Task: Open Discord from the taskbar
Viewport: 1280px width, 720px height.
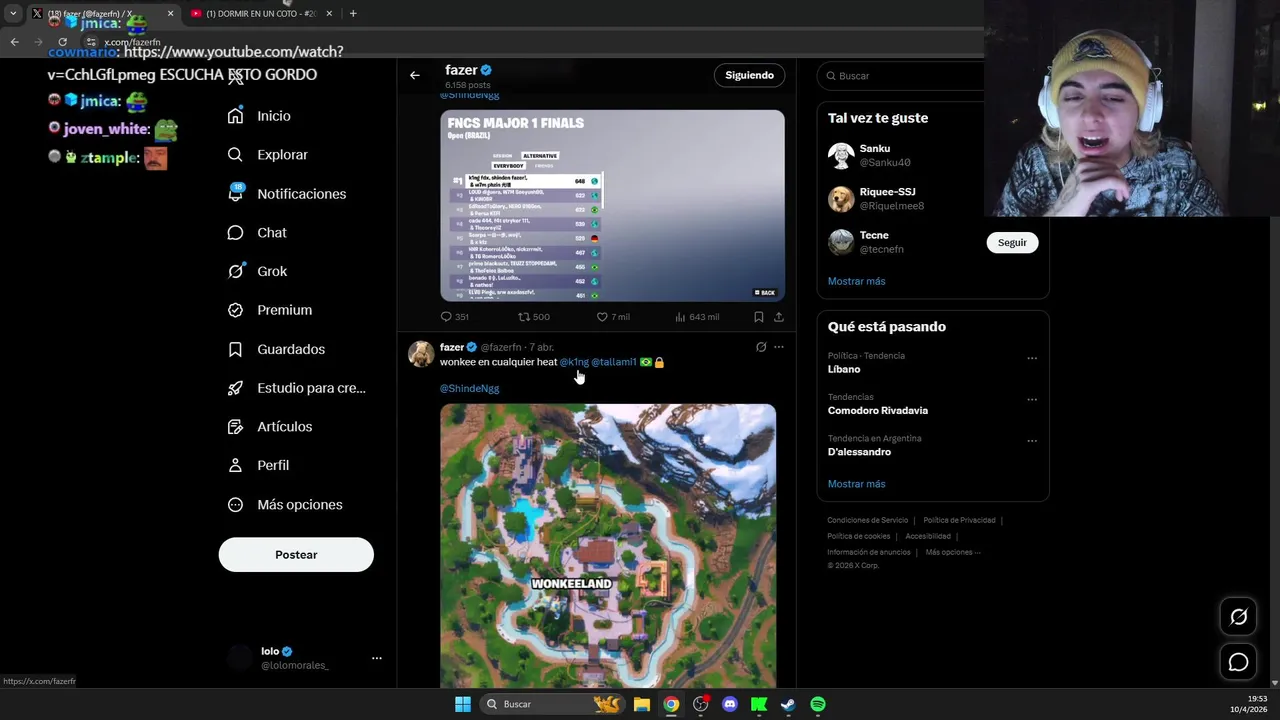Action: click(x=730, y=704)
